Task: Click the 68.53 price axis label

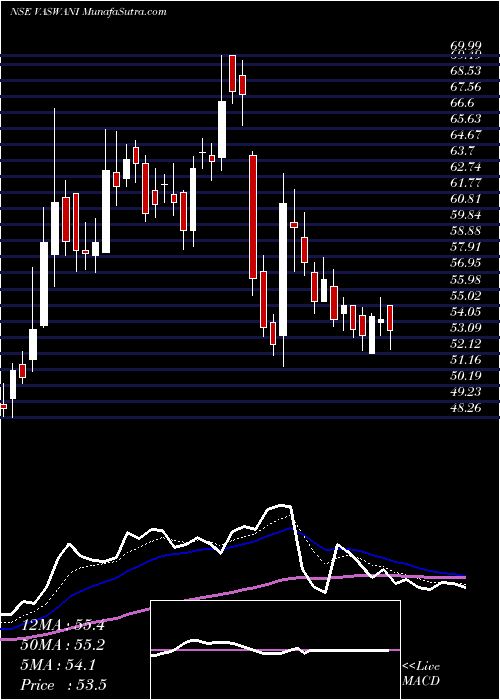Action: (x=466, y=71)
